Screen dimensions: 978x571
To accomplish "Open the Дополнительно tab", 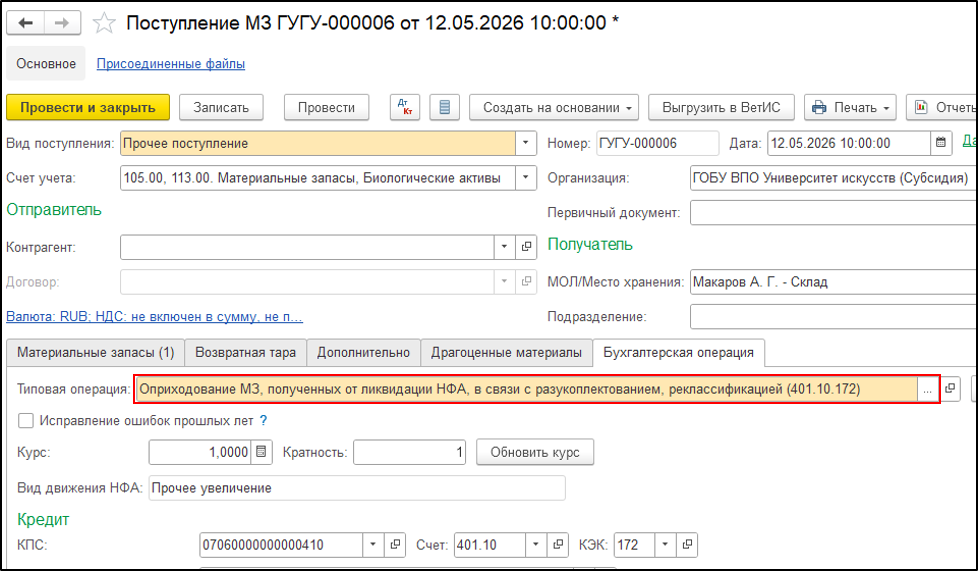I will (x=364, y=353).
